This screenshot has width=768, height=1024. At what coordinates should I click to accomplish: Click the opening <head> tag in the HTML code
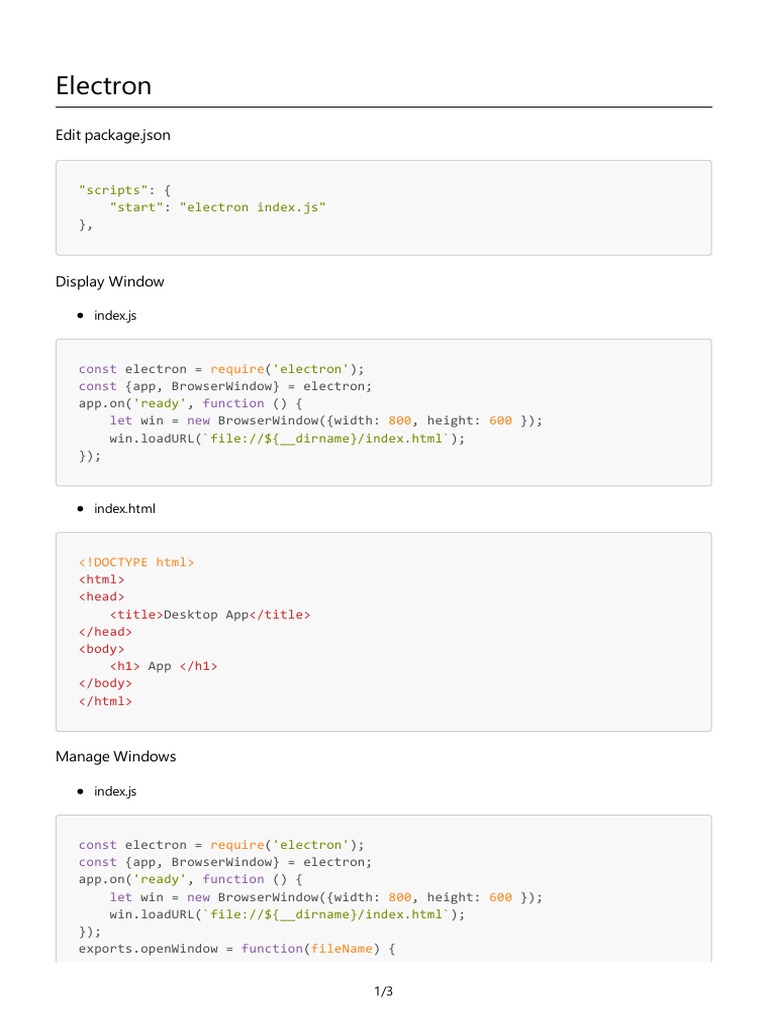pyautogui.click(x=101, y=597)
